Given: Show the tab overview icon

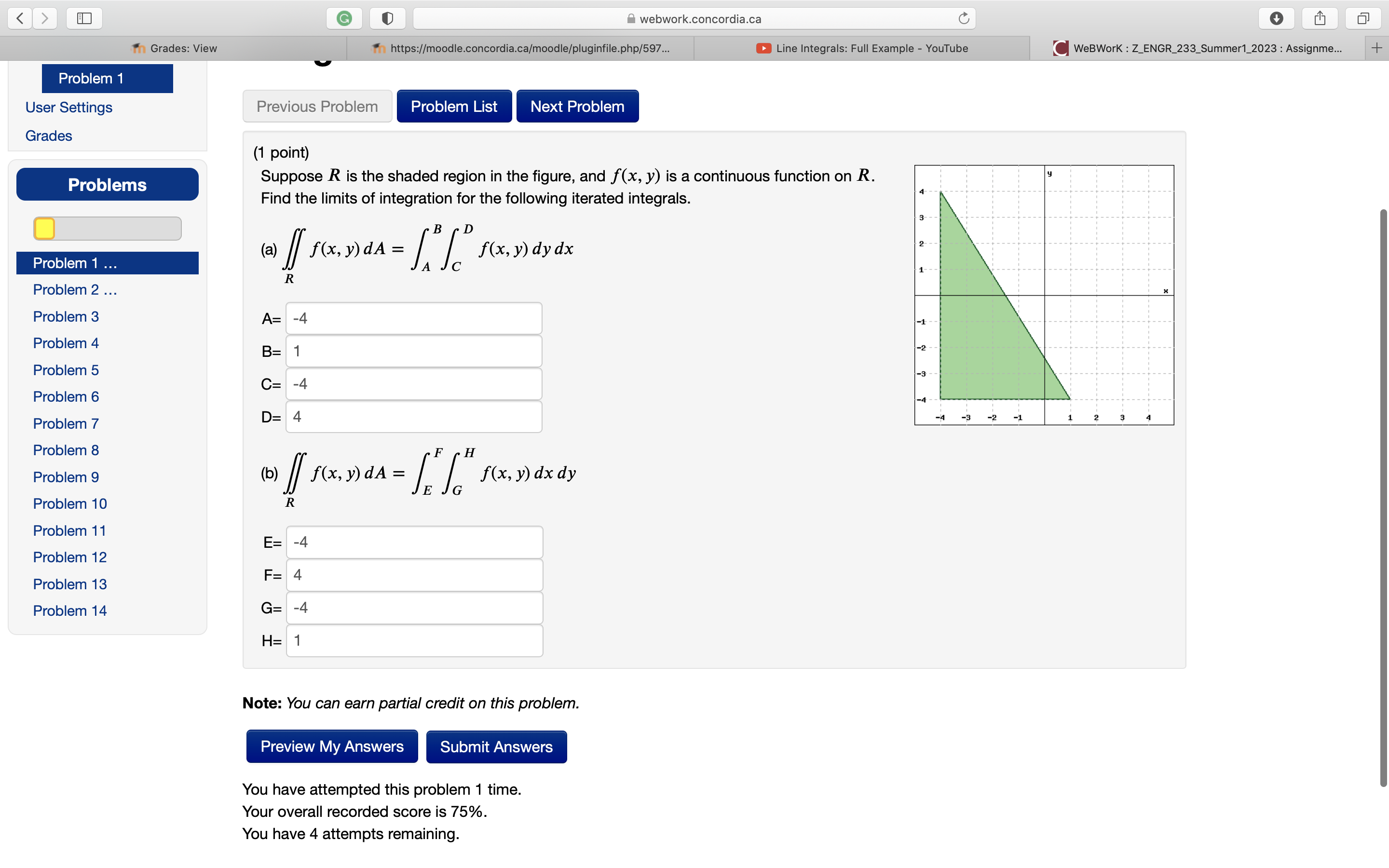Looking at the screenshot, I should (x=1363, y=18).
